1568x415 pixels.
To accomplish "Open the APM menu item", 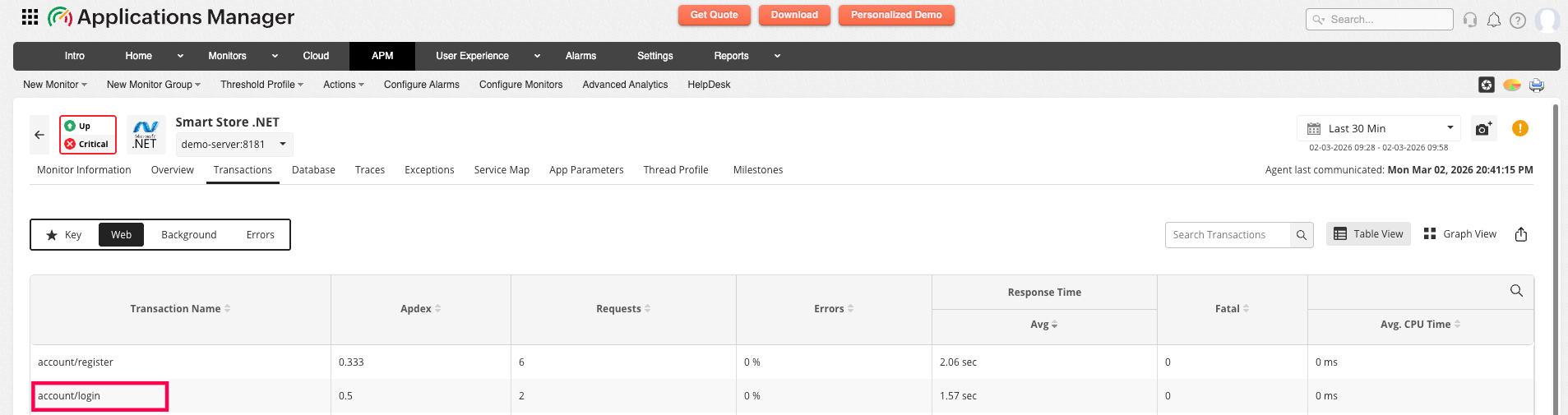I will point(382,56).
